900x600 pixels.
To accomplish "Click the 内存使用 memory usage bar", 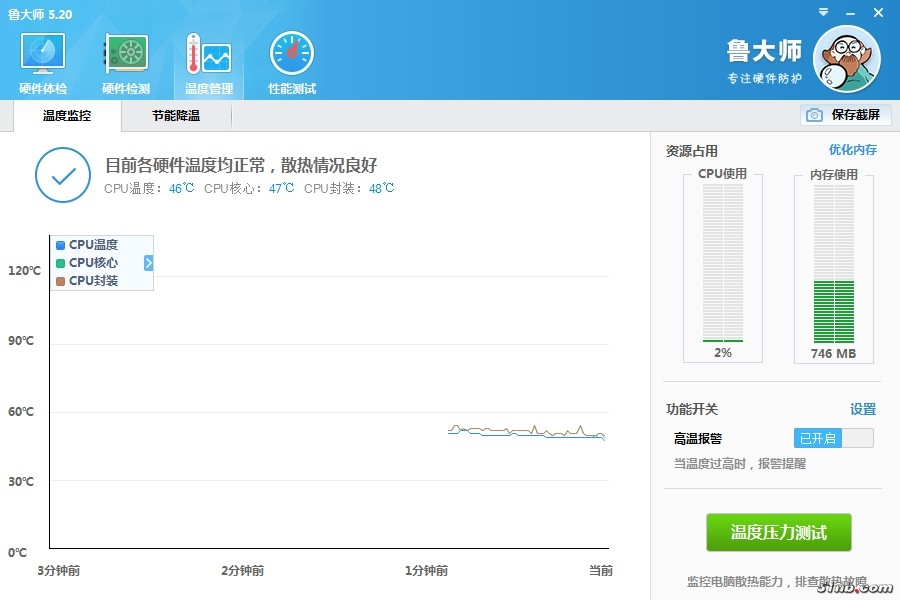I will [x=833, y=265].
